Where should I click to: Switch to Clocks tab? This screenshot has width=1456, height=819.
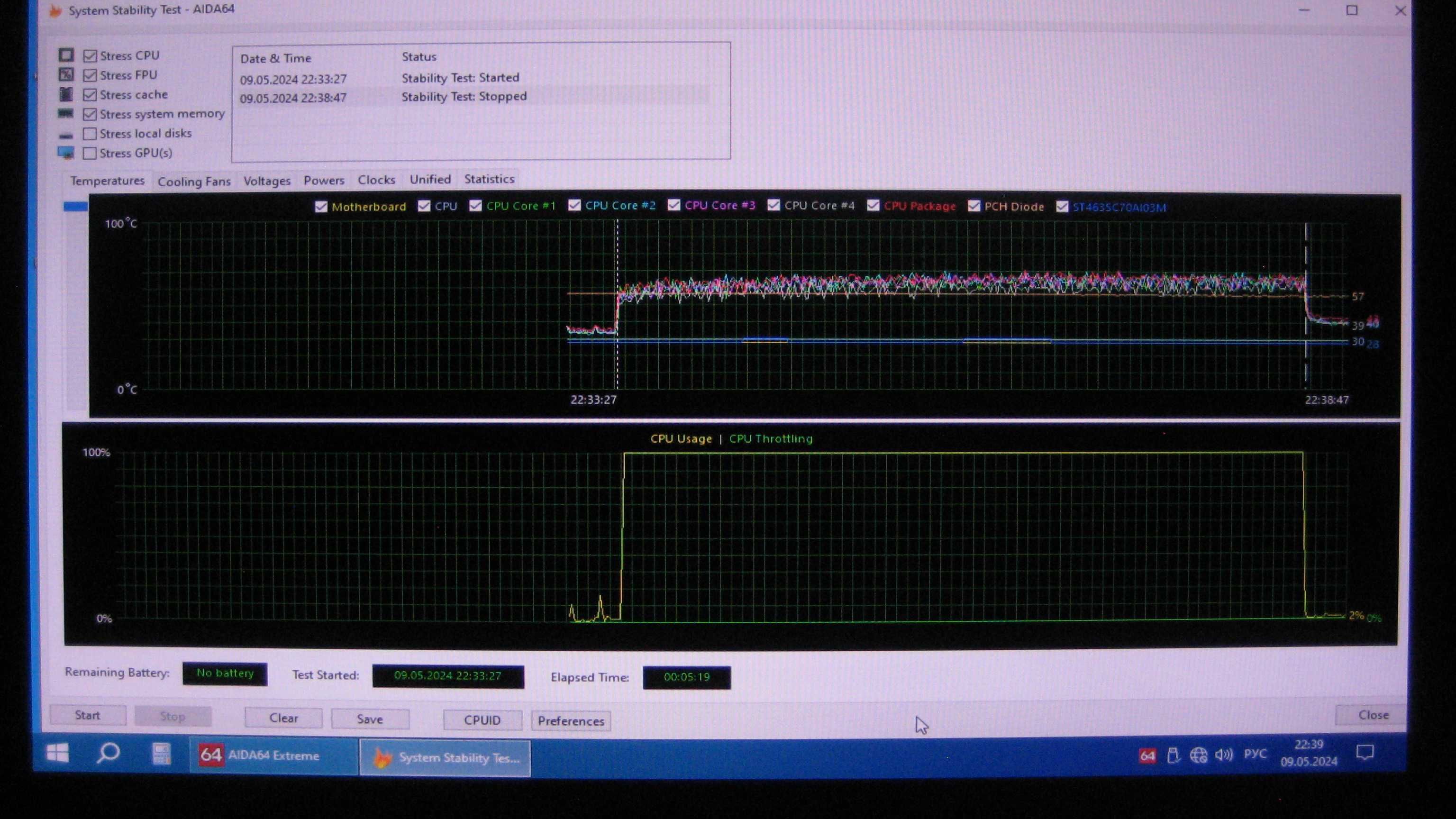(x=376, y=180)
